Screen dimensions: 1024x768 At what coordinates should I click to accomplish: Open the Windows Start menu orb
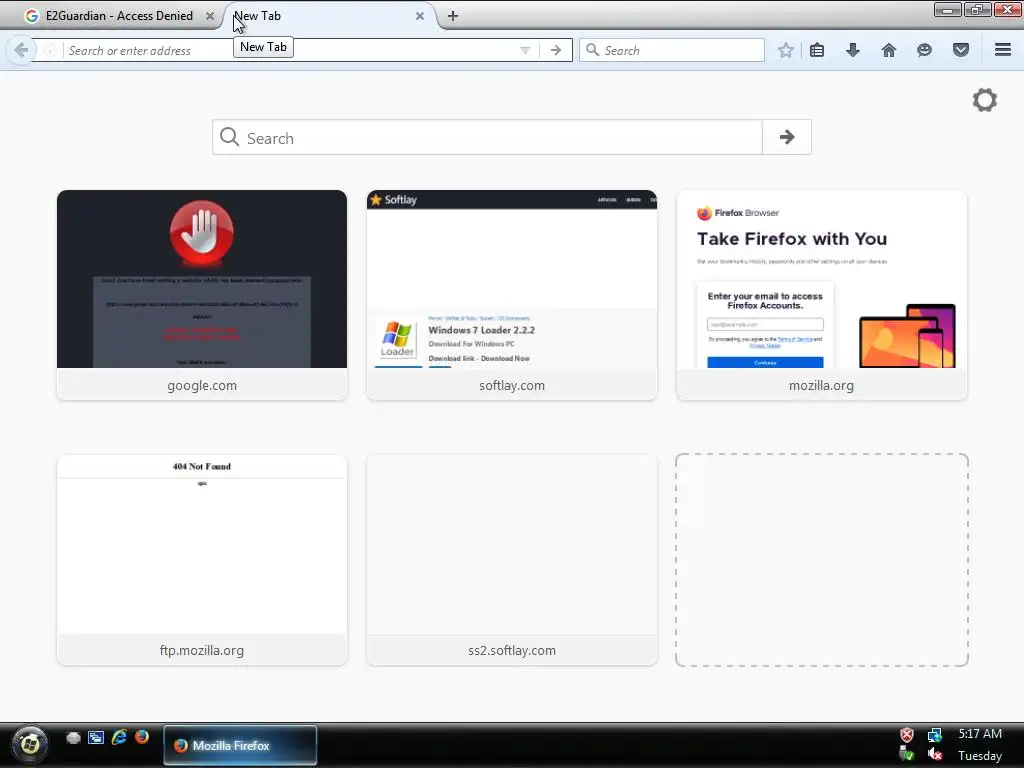(x=29, y=744)
